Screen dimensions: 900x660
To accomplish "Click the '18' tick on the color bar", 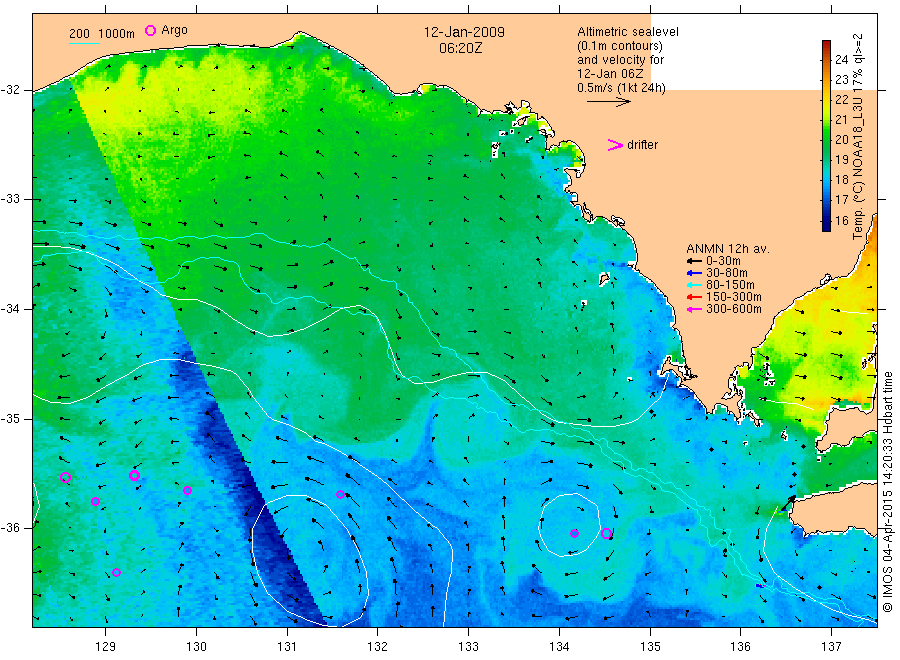I will (x=841, y=180).
